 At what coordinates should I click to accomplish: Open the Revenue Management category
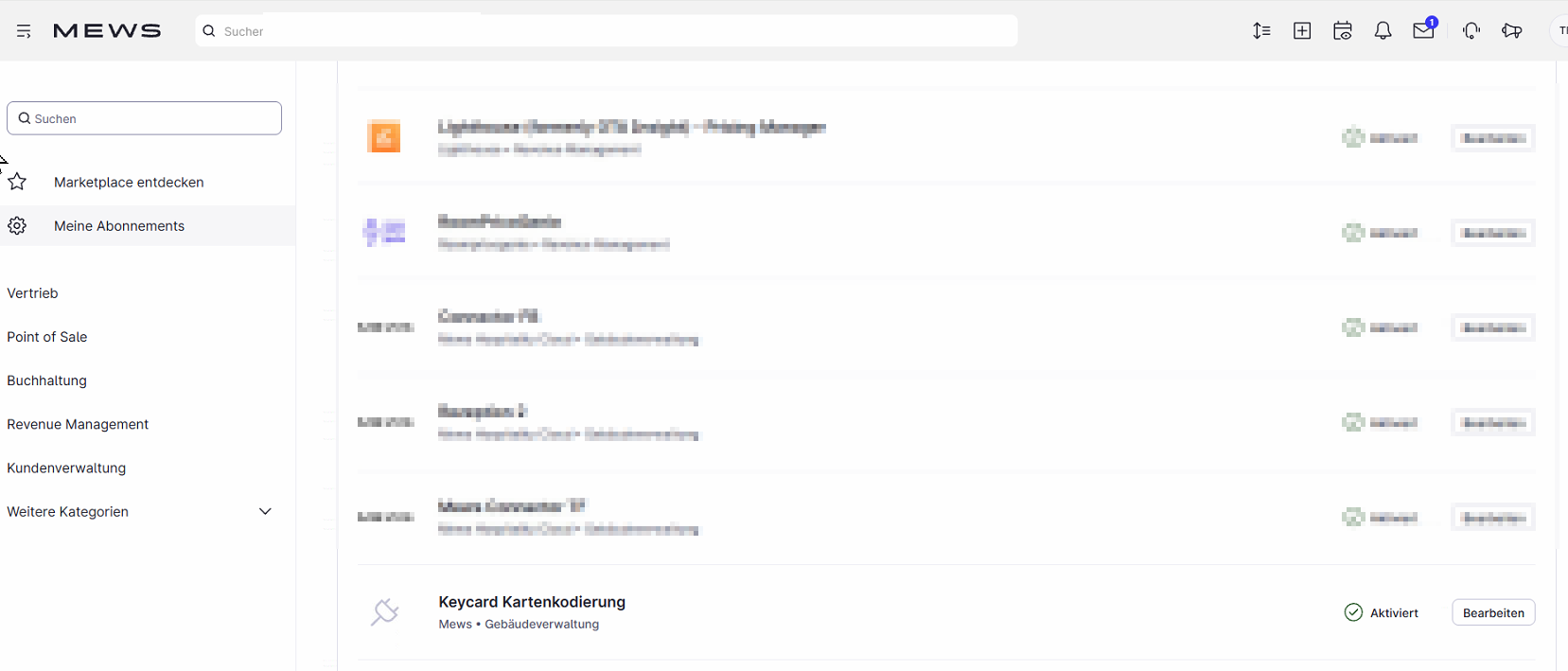(x=78, y=424)
